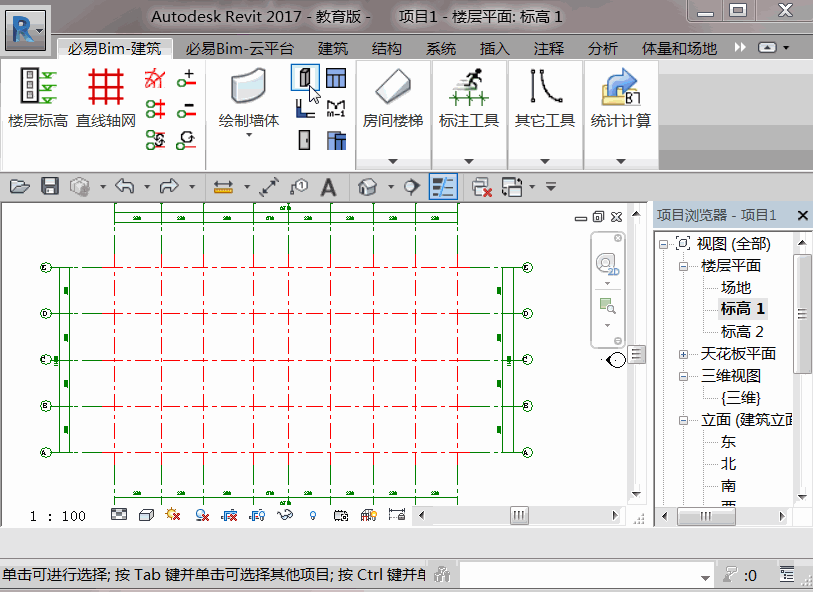Select the M-1 door/window tag tool icon

[336, 109]
